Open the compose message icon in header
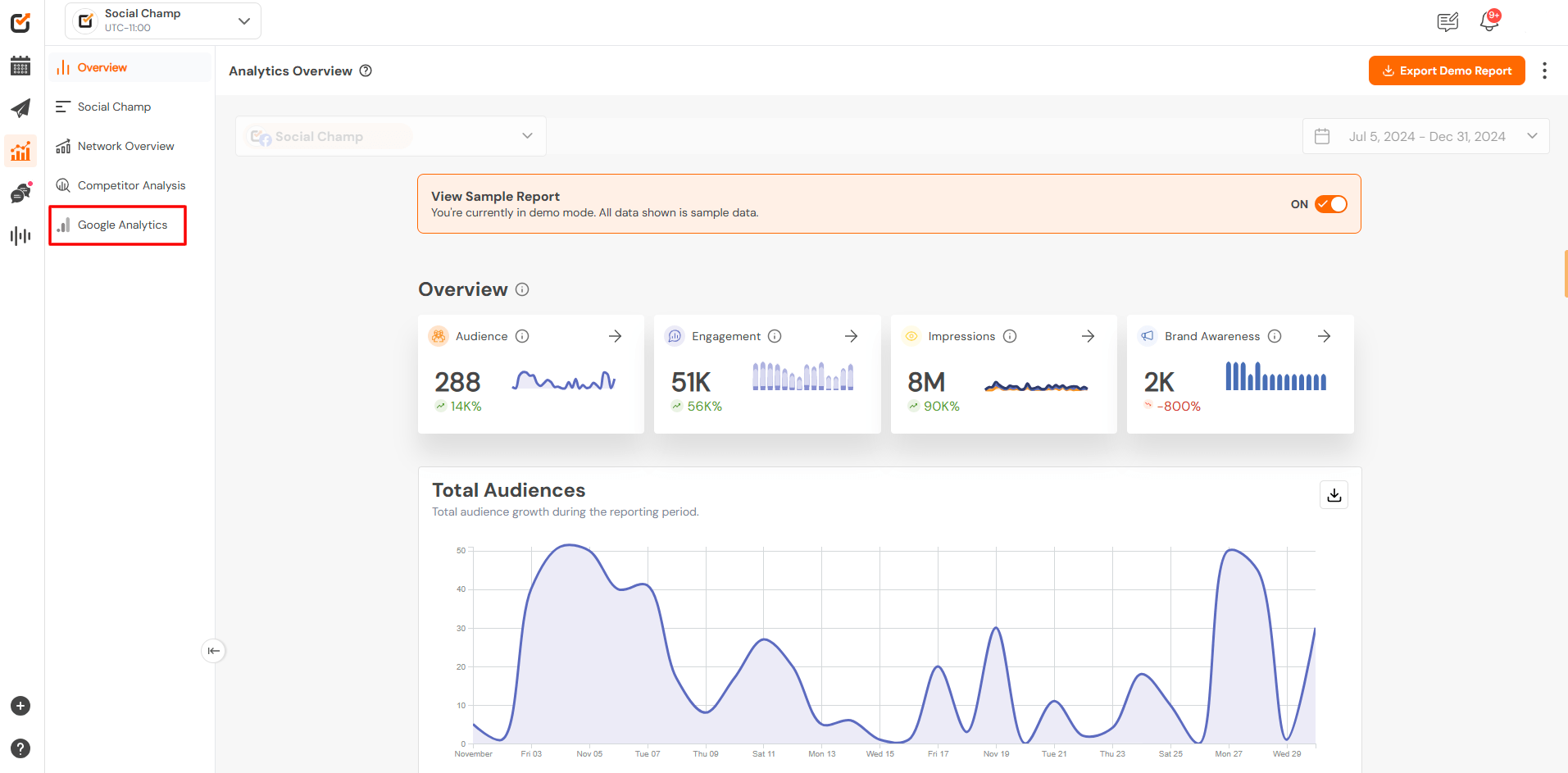The width and height of the screenshot is (1568, 773). tap(1448, 22)
